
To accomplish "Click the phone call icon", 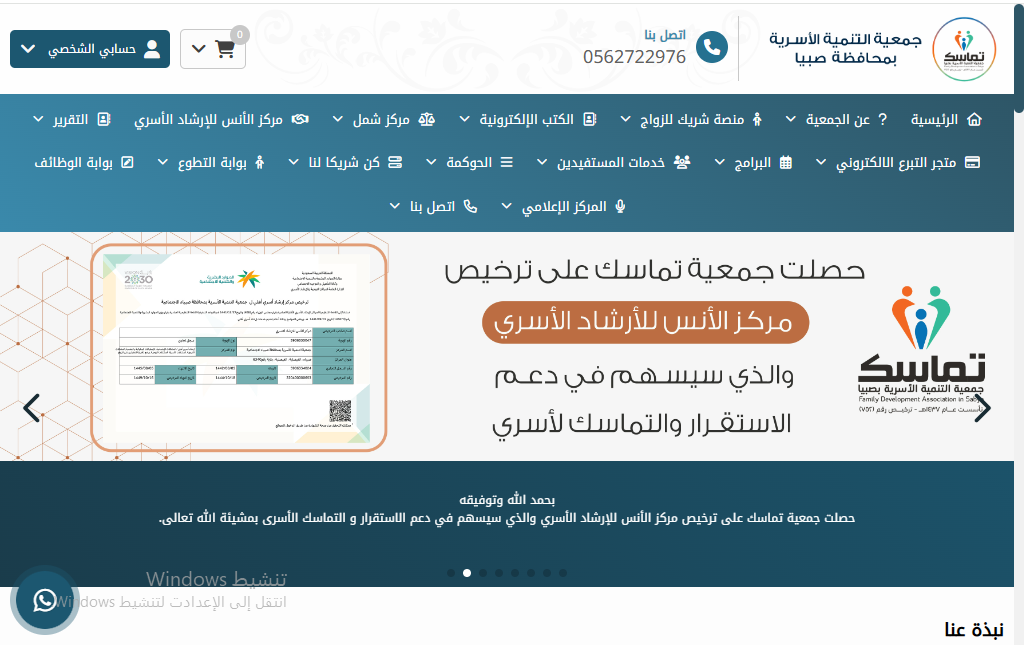I will tap(712, 48).
